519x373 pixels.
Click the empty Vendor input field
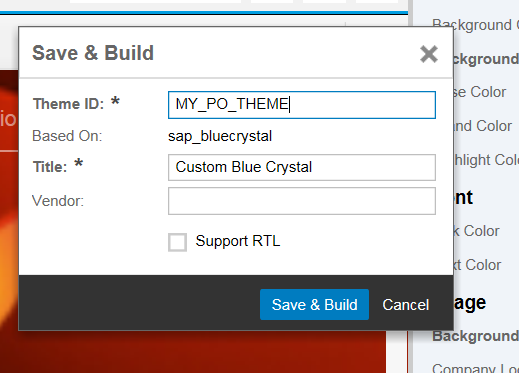[x=302, y=201]
